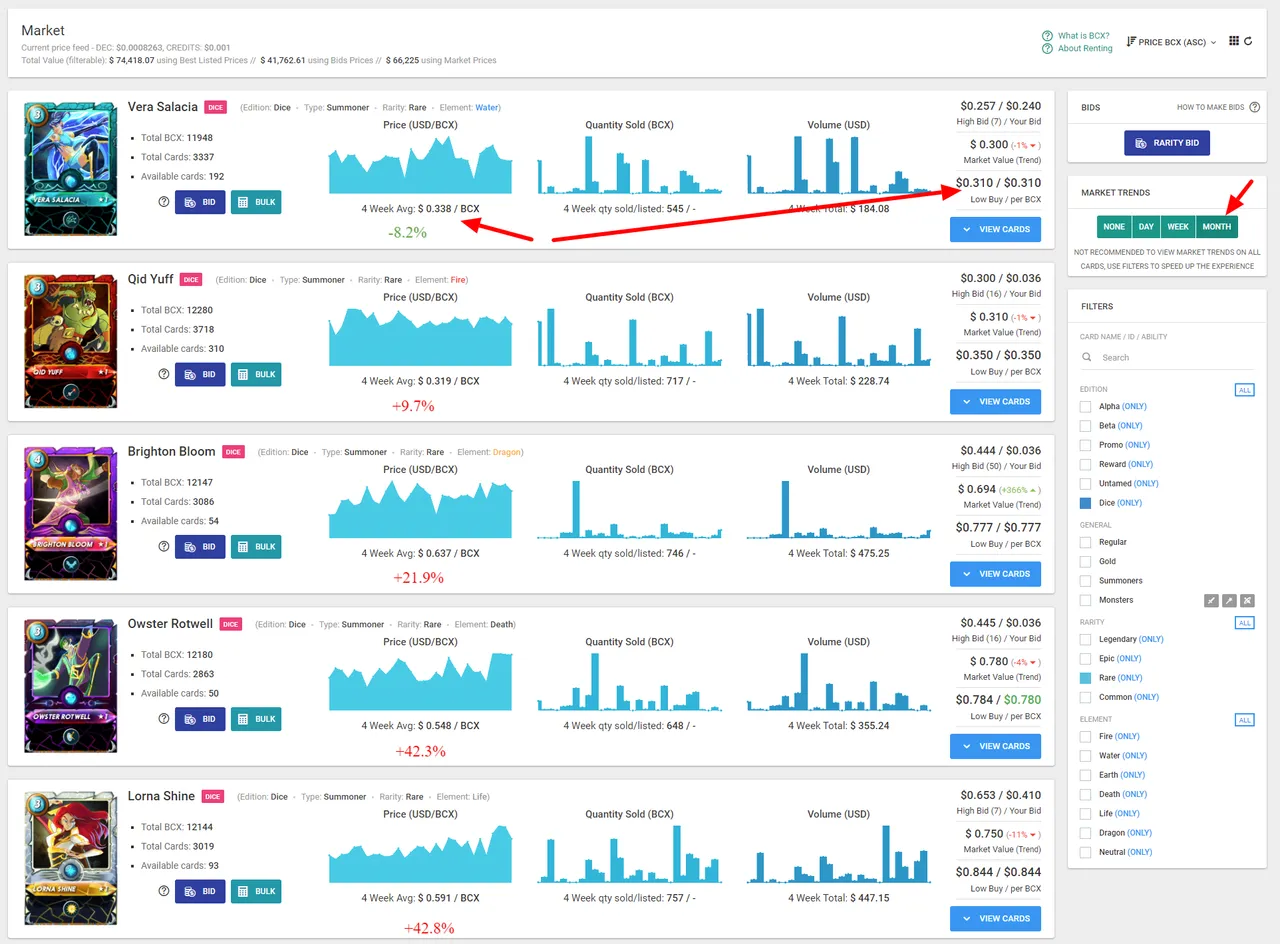Click the Water element link for Vera Salacia
This screenshot has width=1280, height=944.
pyautogui.click(x=487, y=107)
